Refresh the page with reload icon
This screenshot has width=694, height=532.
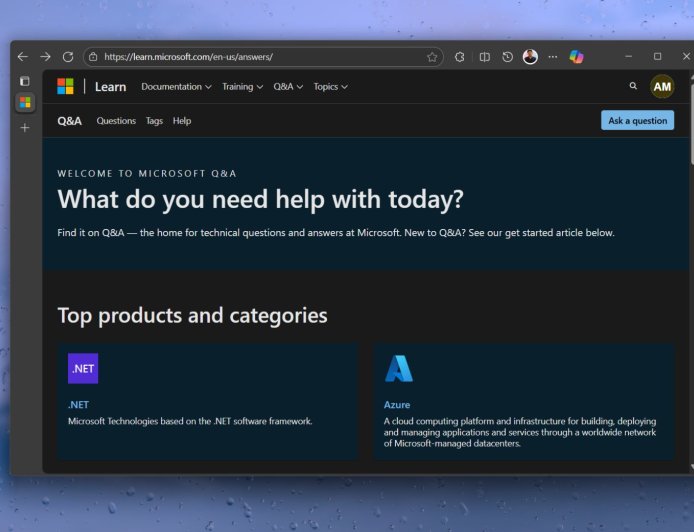click(x=68, y=57)
